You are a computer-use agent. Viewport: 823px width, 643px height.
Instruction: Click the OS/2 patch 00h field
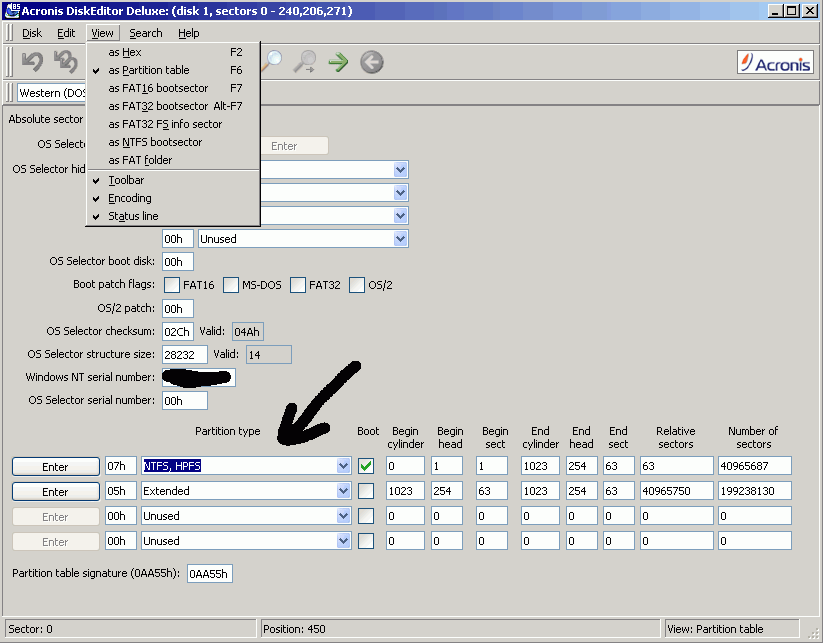coord(178,308)
